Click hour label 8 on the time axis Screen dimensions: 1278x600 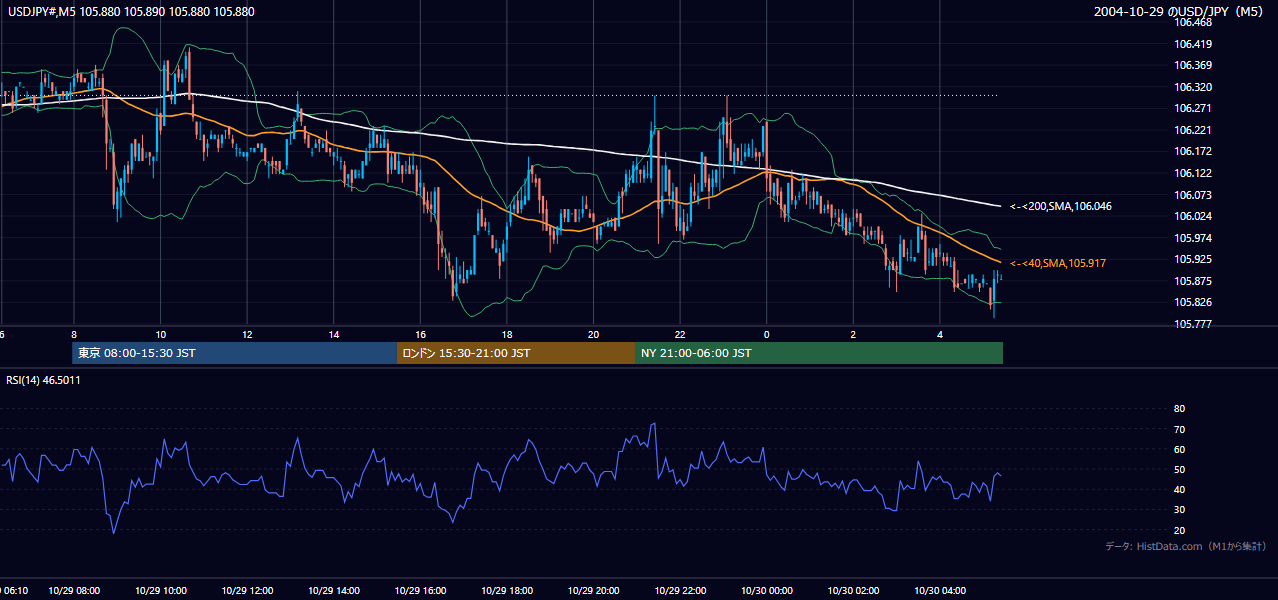pyautogui.click(x=74, y=334)
